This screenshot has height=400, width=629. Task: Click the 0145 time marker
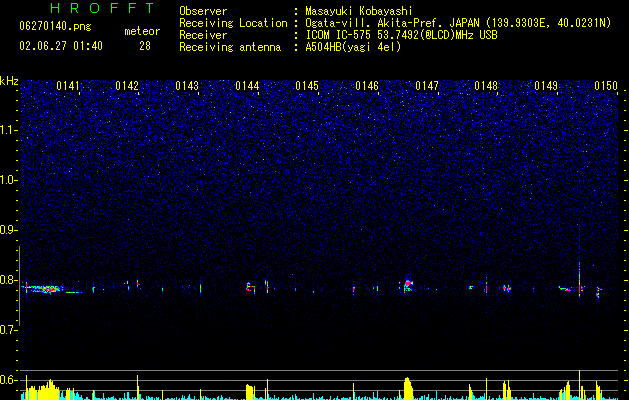point(307,86)
